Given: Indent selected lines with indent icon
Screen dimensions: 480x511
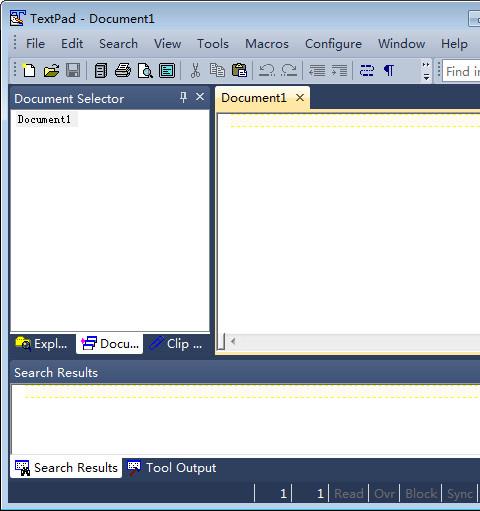Looking at the screenshot, I should [x=339, y=71].
